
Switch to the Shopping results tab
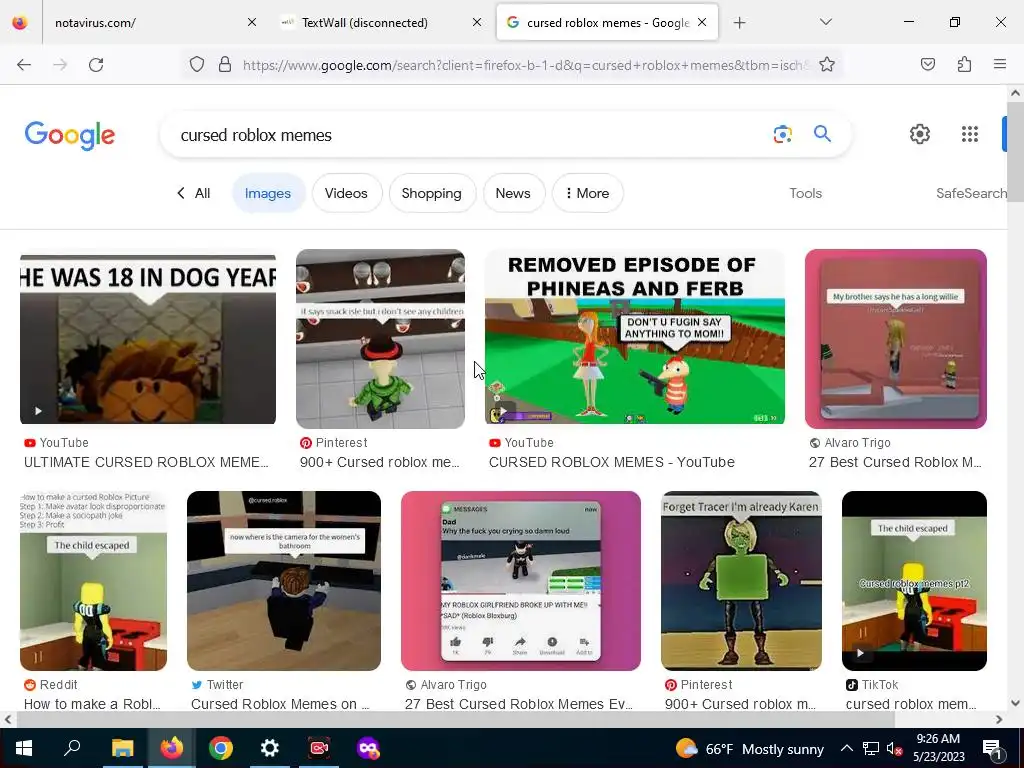point(432,193)
